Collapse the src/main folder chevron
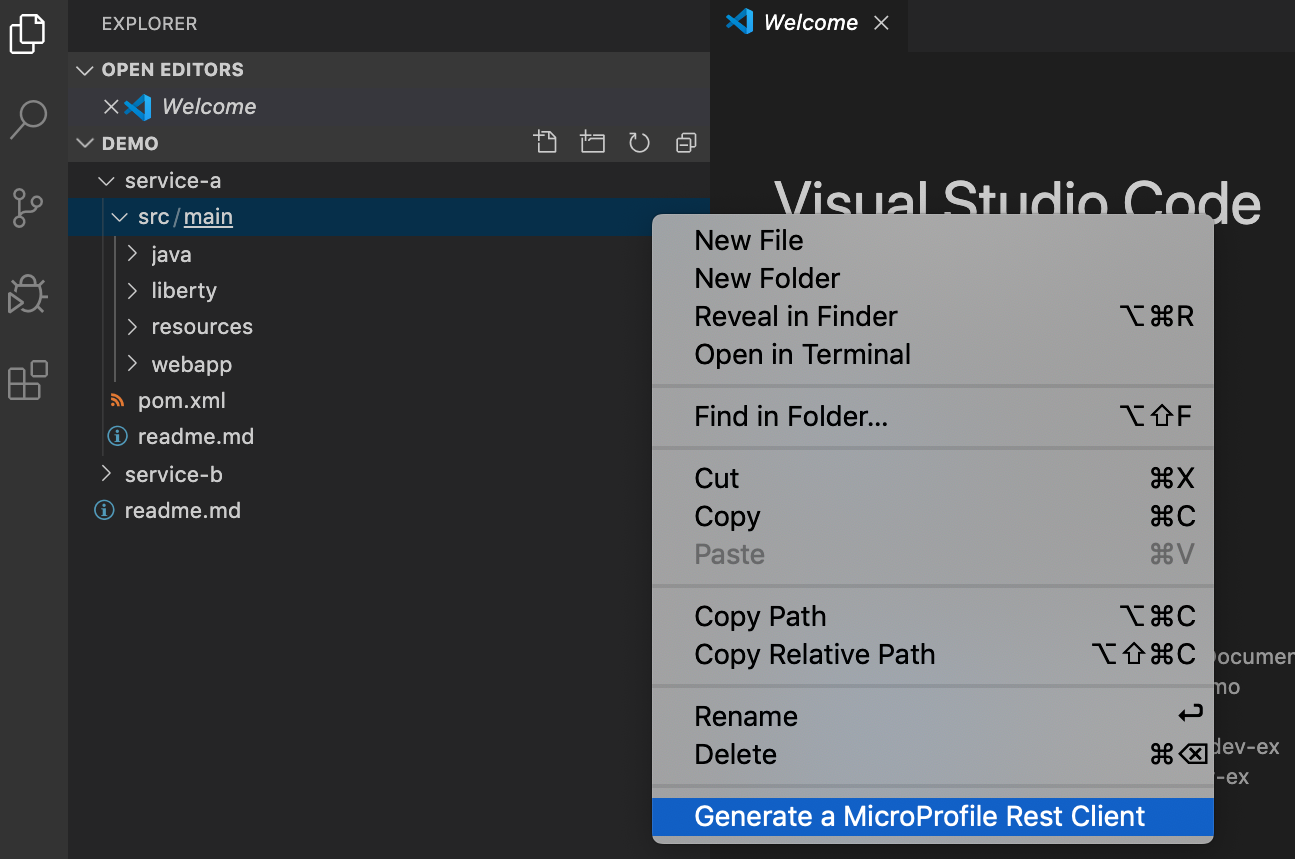Screen dimensions: 1295x859 pyautogui.click(x=120, y=217)
